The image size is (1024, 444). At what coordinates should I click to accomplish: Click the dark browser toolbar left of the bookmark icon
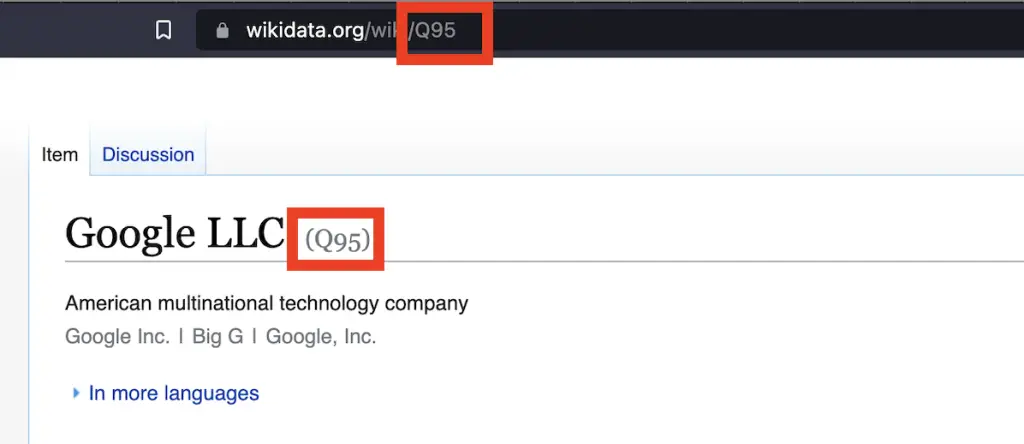72,30
